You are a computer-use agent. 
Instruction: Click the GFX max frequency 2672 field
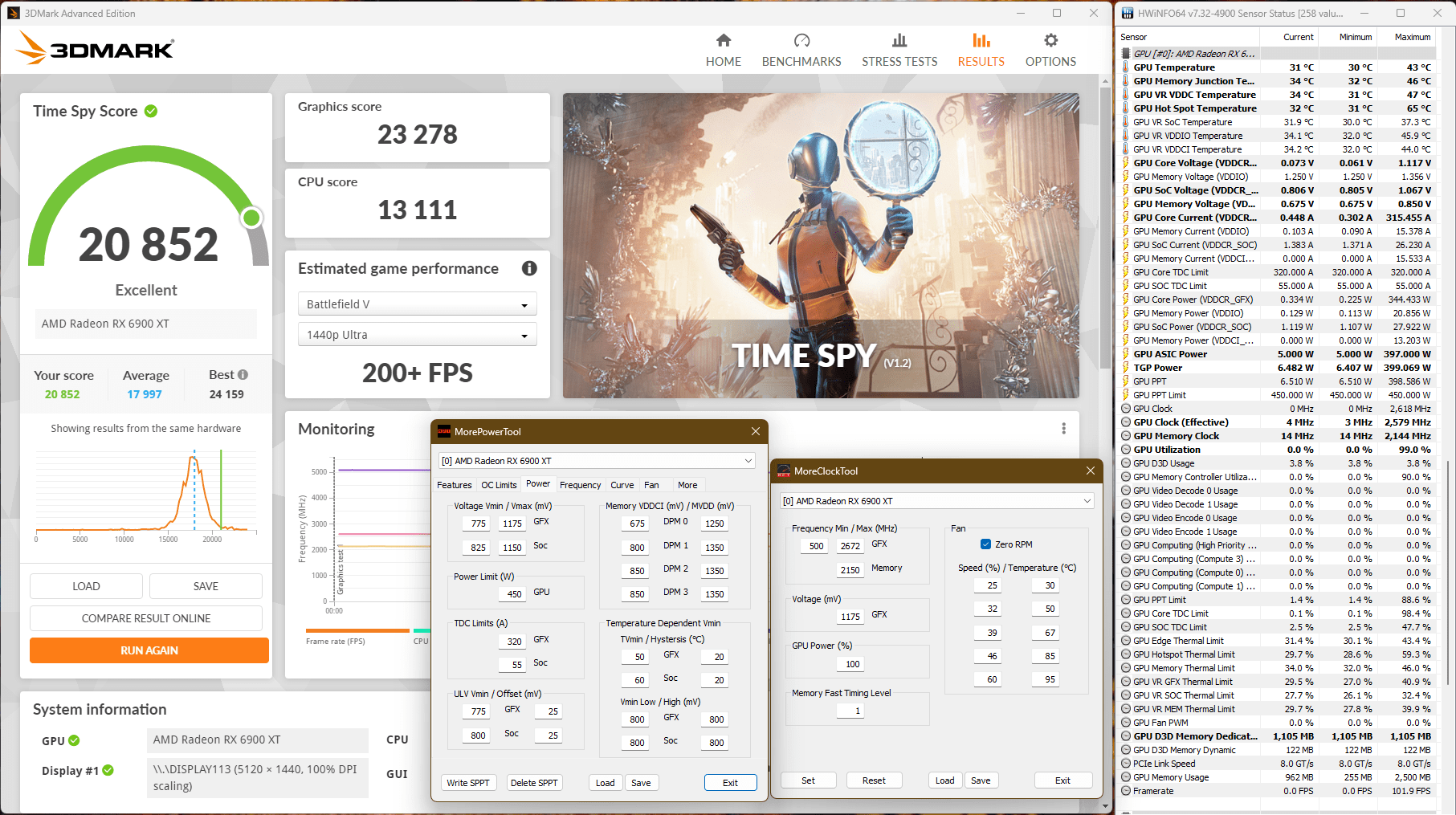point(850,546)
